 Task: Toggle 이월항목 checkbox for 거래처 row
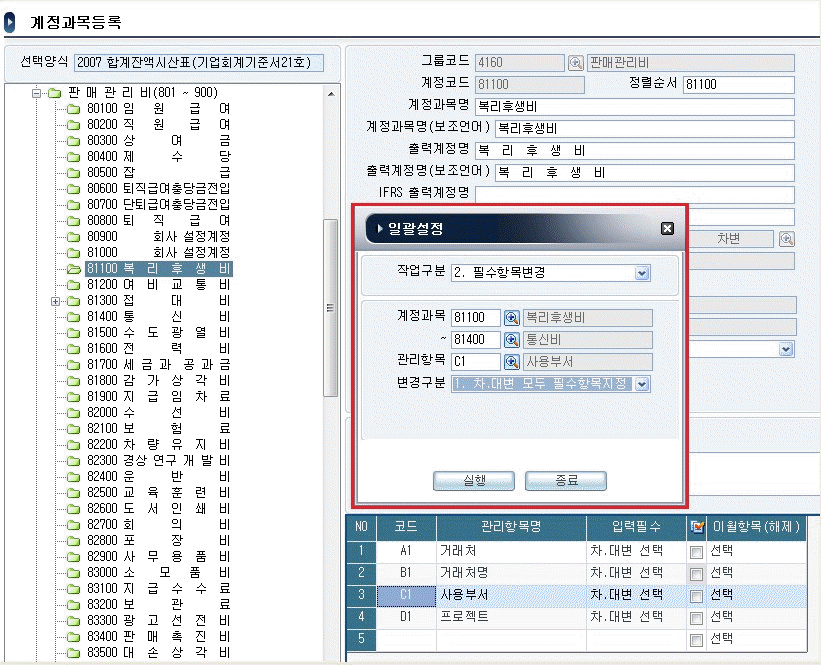click(x=697, y=550)
